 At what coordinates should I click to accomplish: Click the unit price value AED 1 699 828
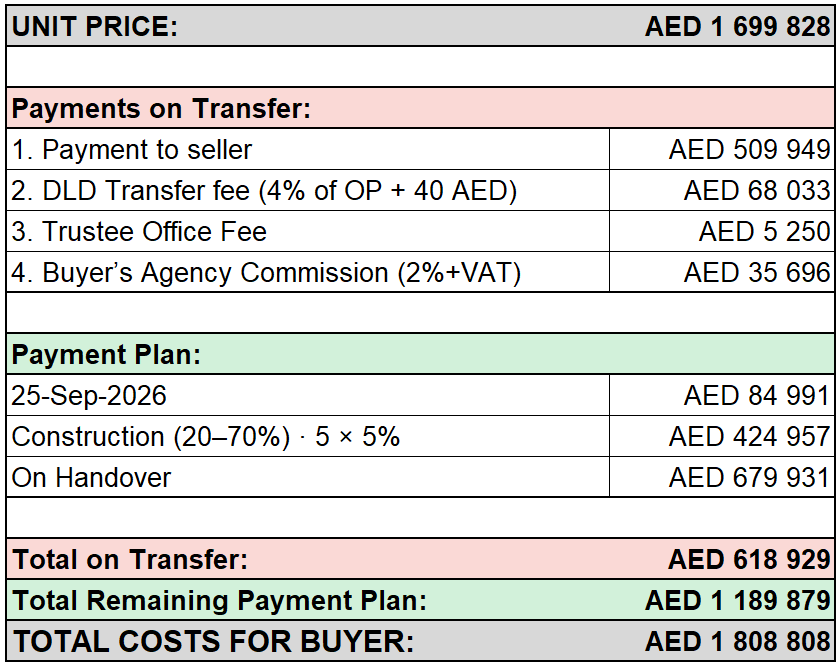(737, 26)
